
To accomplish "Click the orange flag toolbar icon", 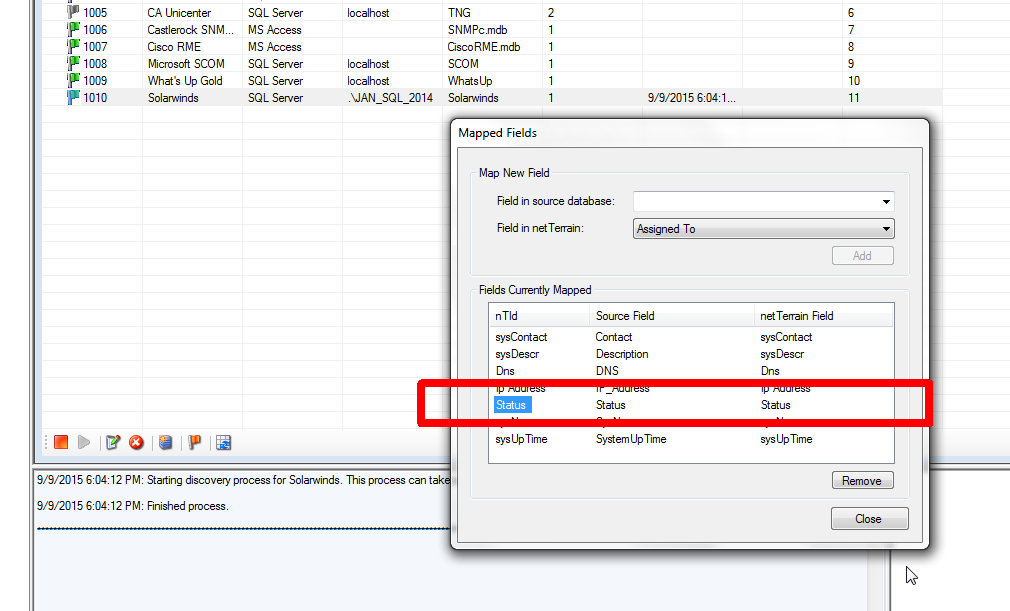I will coord(195,442).
